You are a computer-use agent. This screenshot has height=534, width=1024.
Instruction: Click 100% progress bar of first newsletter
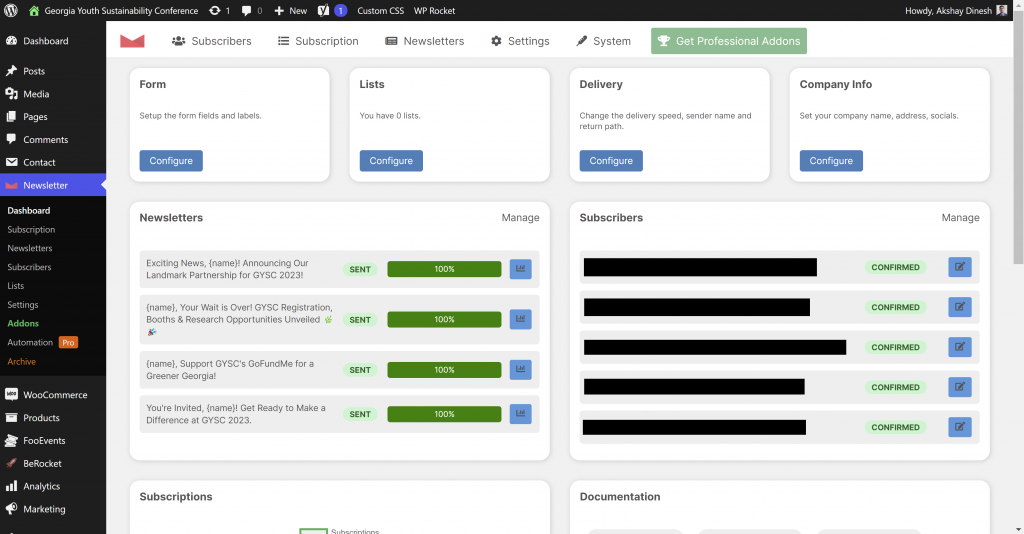click(444, 269)
